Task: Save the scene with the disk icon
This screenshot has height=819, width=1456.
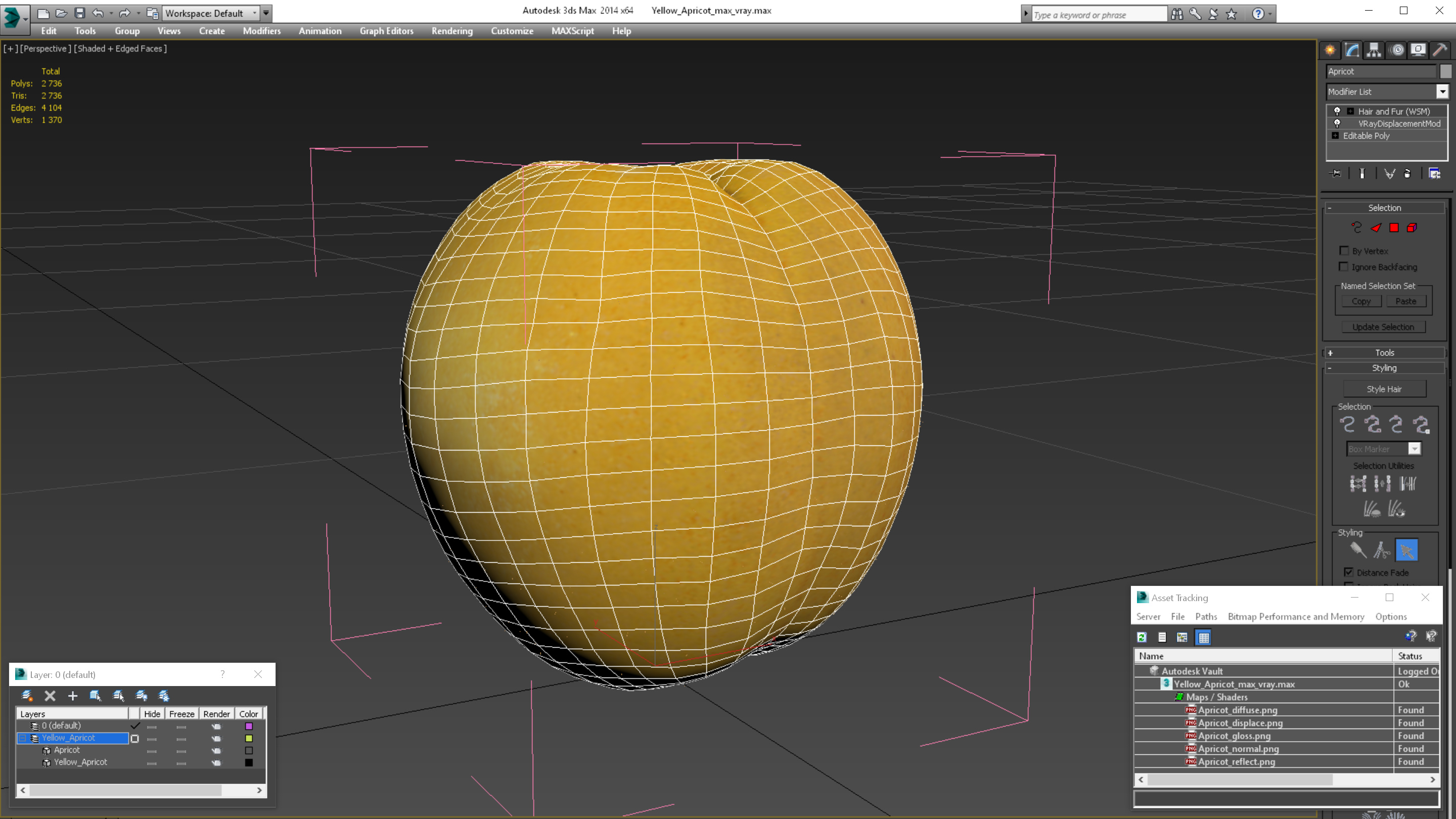Action: pyautogui.click(x=80, y=13)
